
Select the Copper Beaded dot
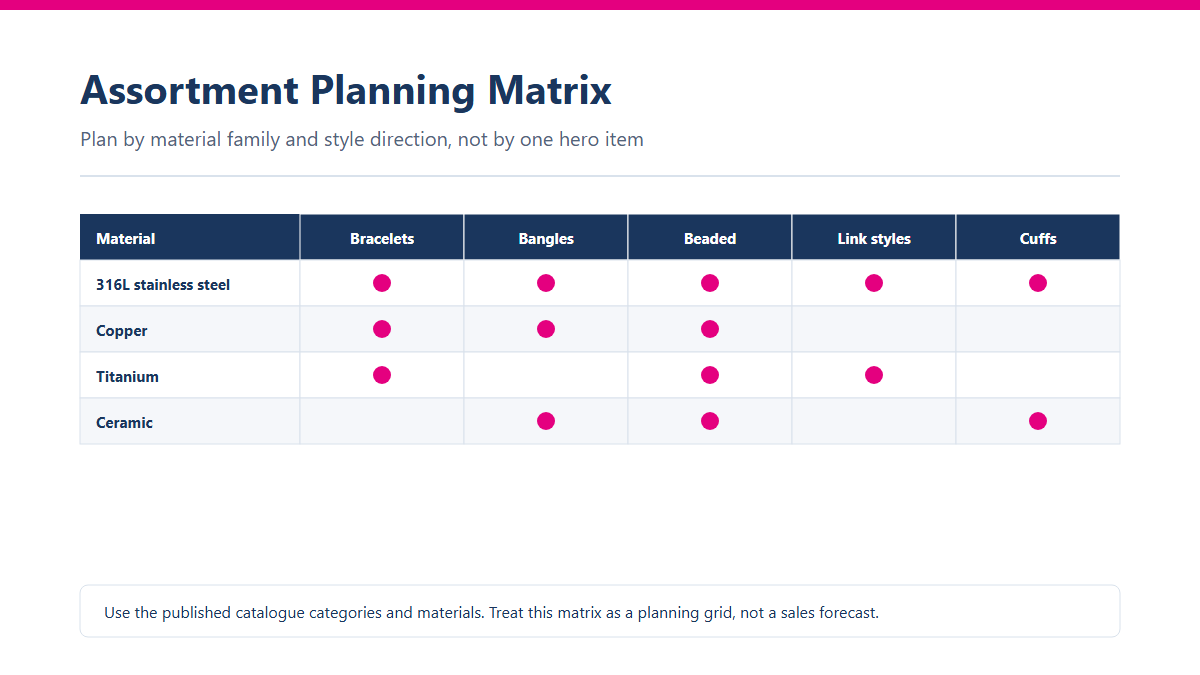coord(710,329)
